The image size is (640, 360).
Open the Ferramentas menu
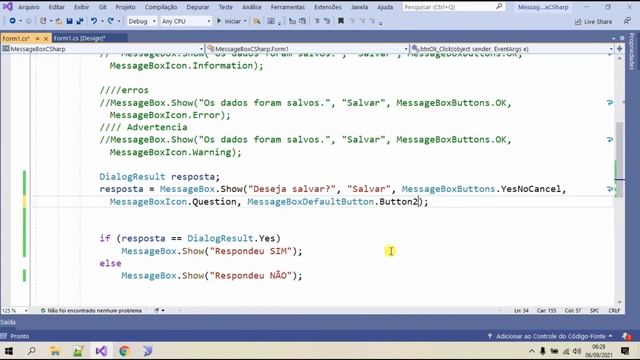tap(288, 7)
